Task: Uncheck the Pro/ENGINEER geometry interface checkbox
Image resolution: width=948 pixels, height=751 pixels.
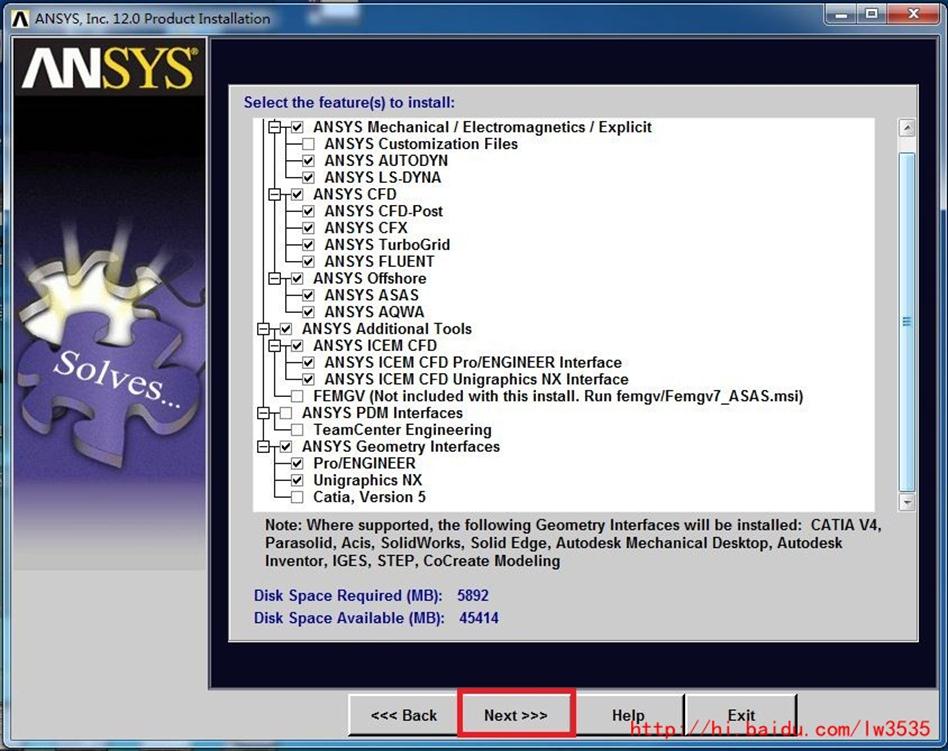Action: 297,463
